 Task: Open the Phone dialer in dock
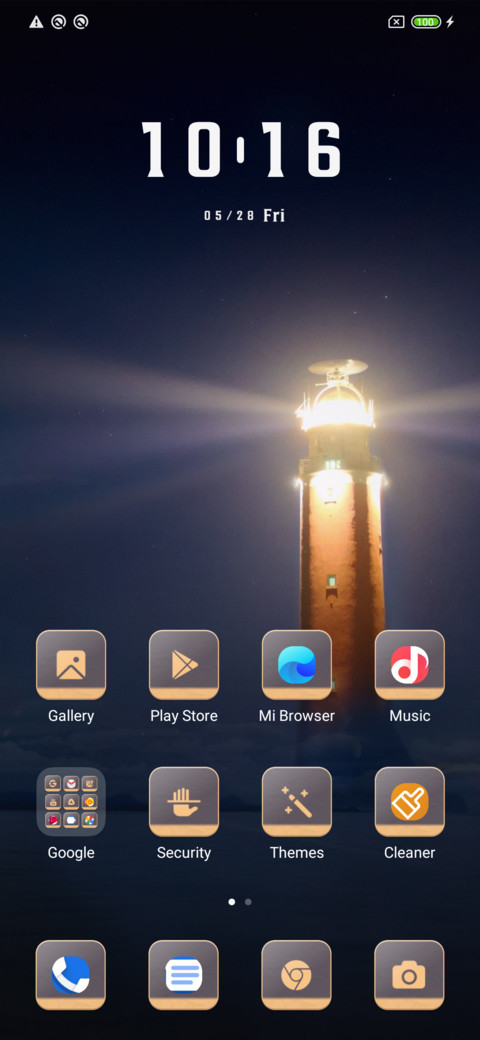pos(71,975)
